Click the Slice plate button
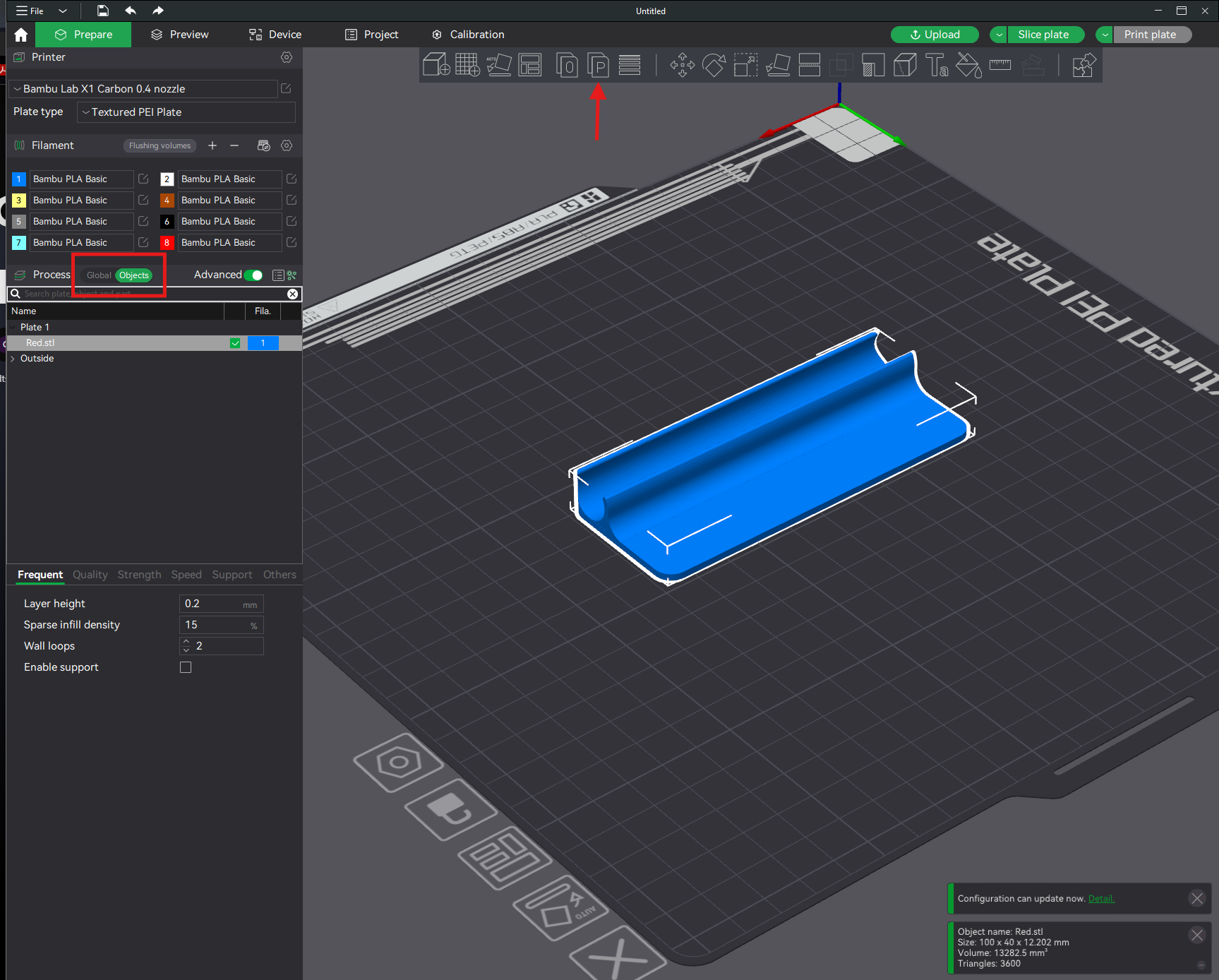This screenshot has width=1219, height=980. [x=1046, y=35]
